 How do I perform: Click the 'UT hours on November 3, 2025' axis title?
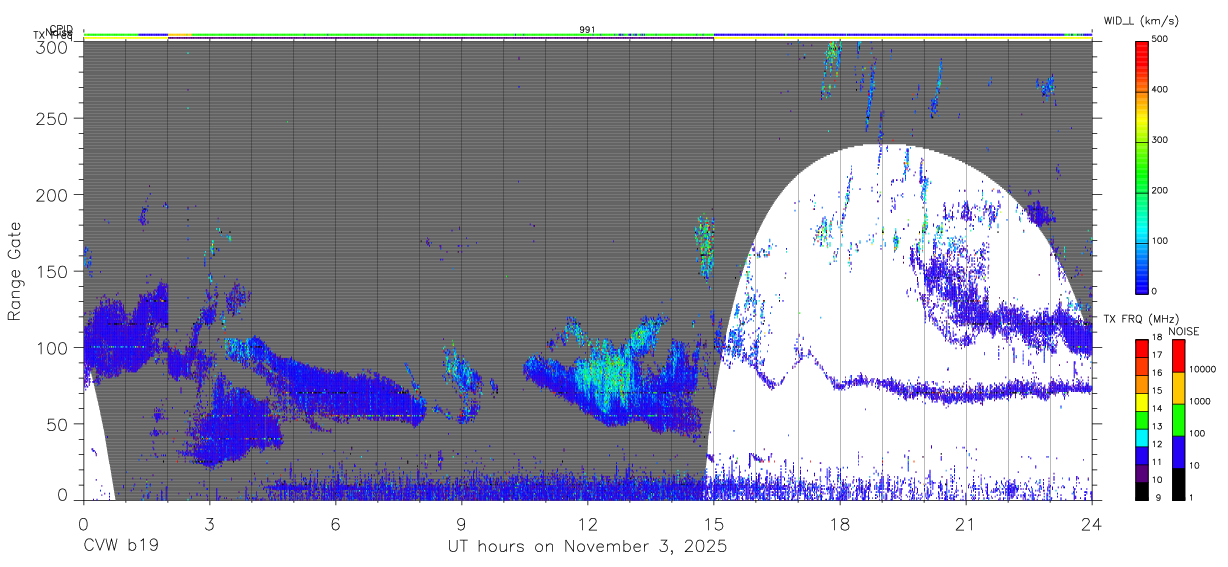click(x=587, y=547)
